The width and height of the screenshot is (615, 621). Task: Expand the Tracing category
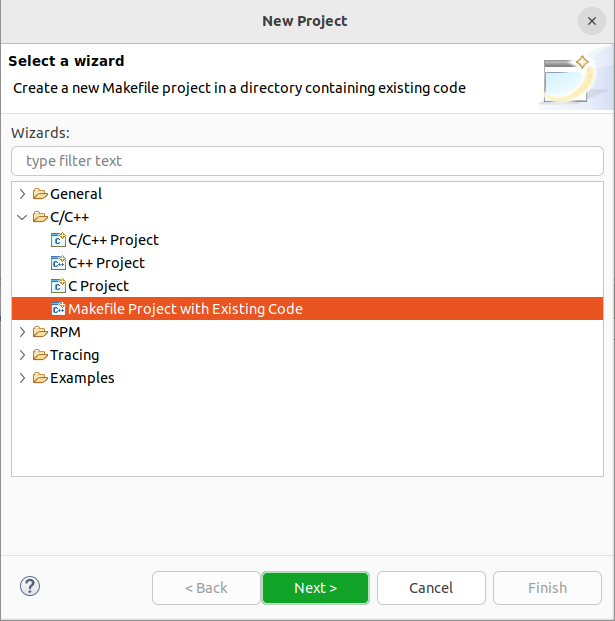click(x=22, y=355)
